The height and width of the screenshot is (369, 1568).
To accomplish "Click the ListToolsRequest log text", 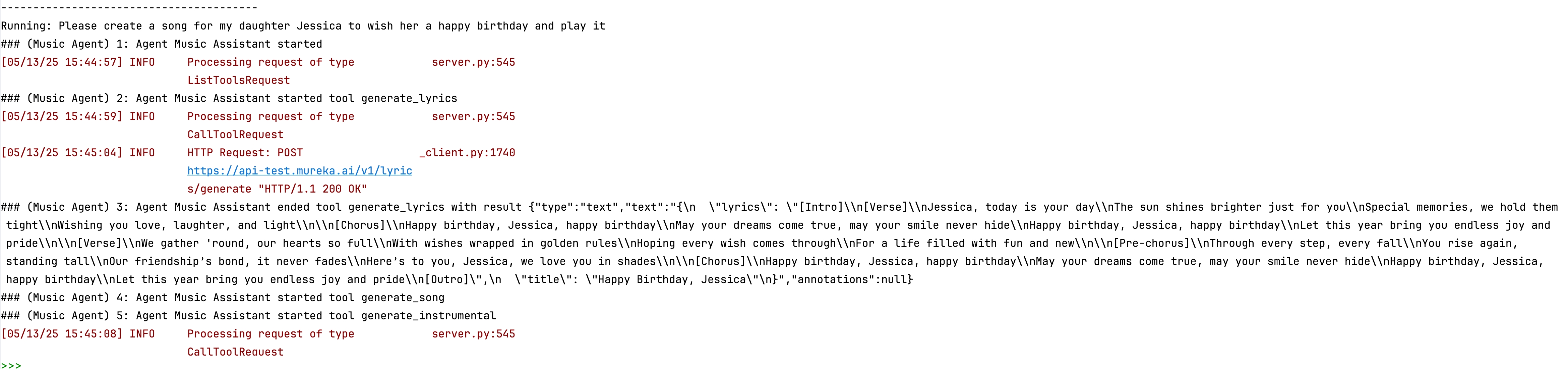I will [x=239, y=81].
